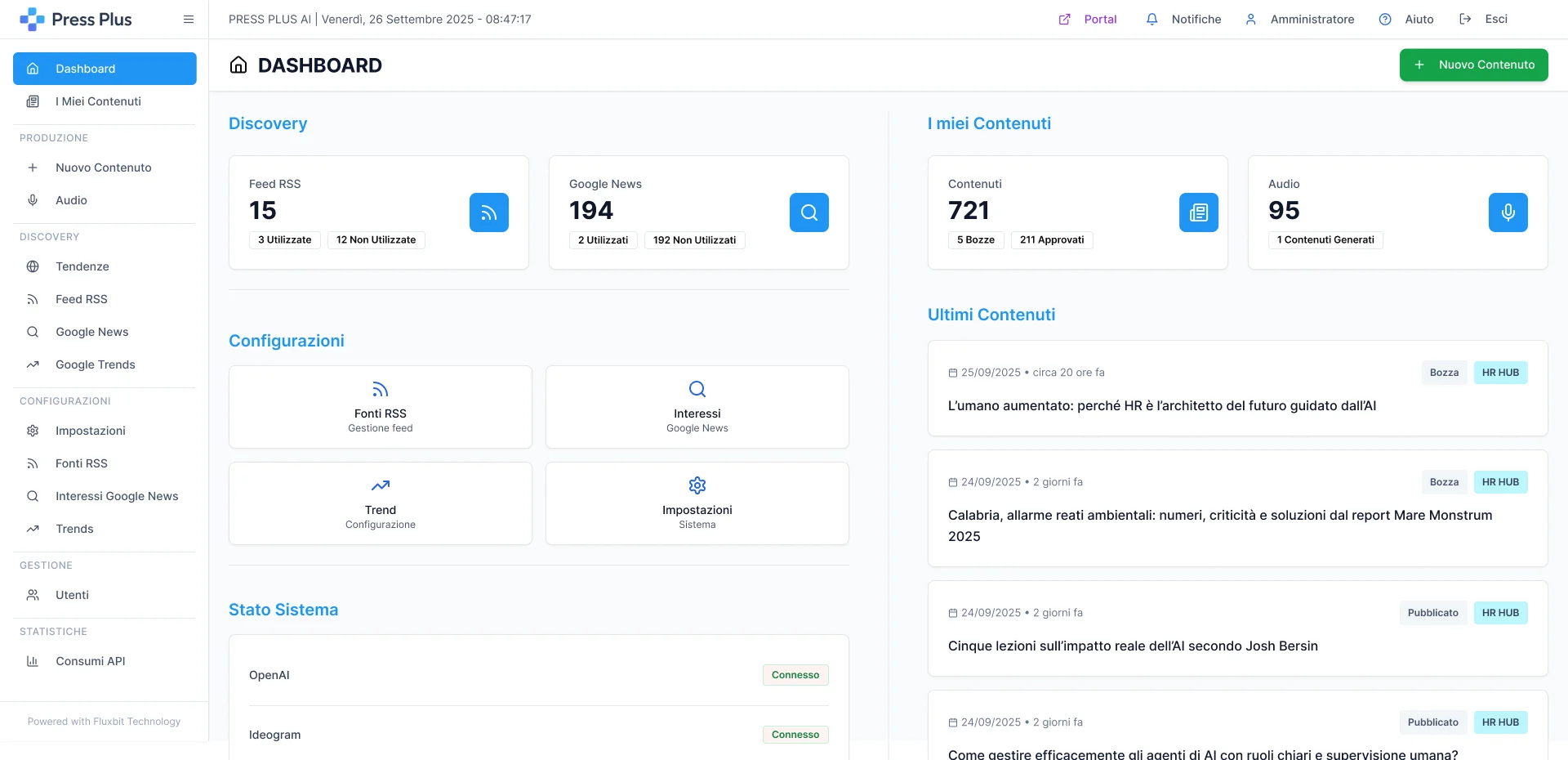The image size is (1568, 760).
Task: Click the Aiuto help icon
Action: click(x=1385, y=20)
